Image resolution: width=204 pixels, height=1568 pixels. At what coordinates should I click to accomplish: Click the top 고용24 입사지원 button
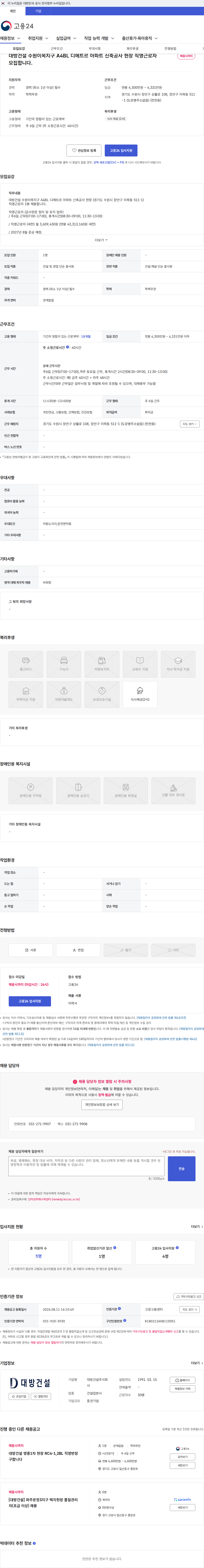pos(121,150)
